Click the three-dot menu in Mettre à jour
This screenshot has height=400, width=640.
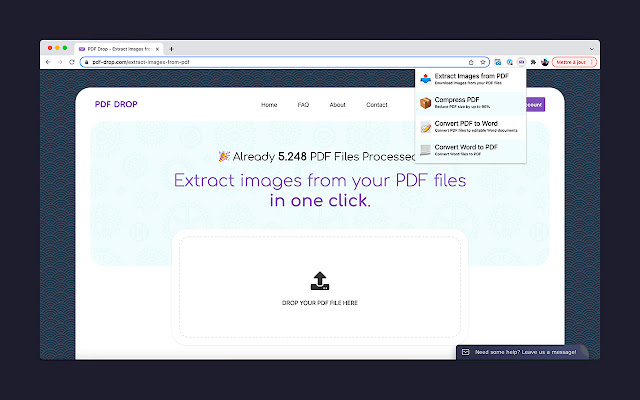pyautogui.click(x=591, y=62)
